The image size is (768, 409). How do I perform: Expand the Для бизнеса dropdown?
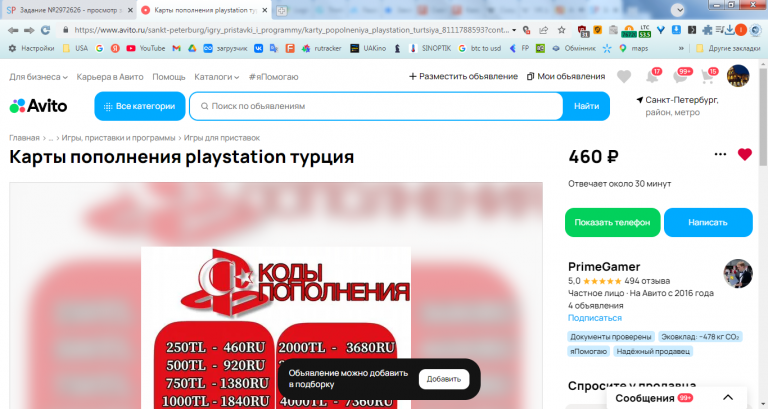pyautogui.click(x=38, y=77)
